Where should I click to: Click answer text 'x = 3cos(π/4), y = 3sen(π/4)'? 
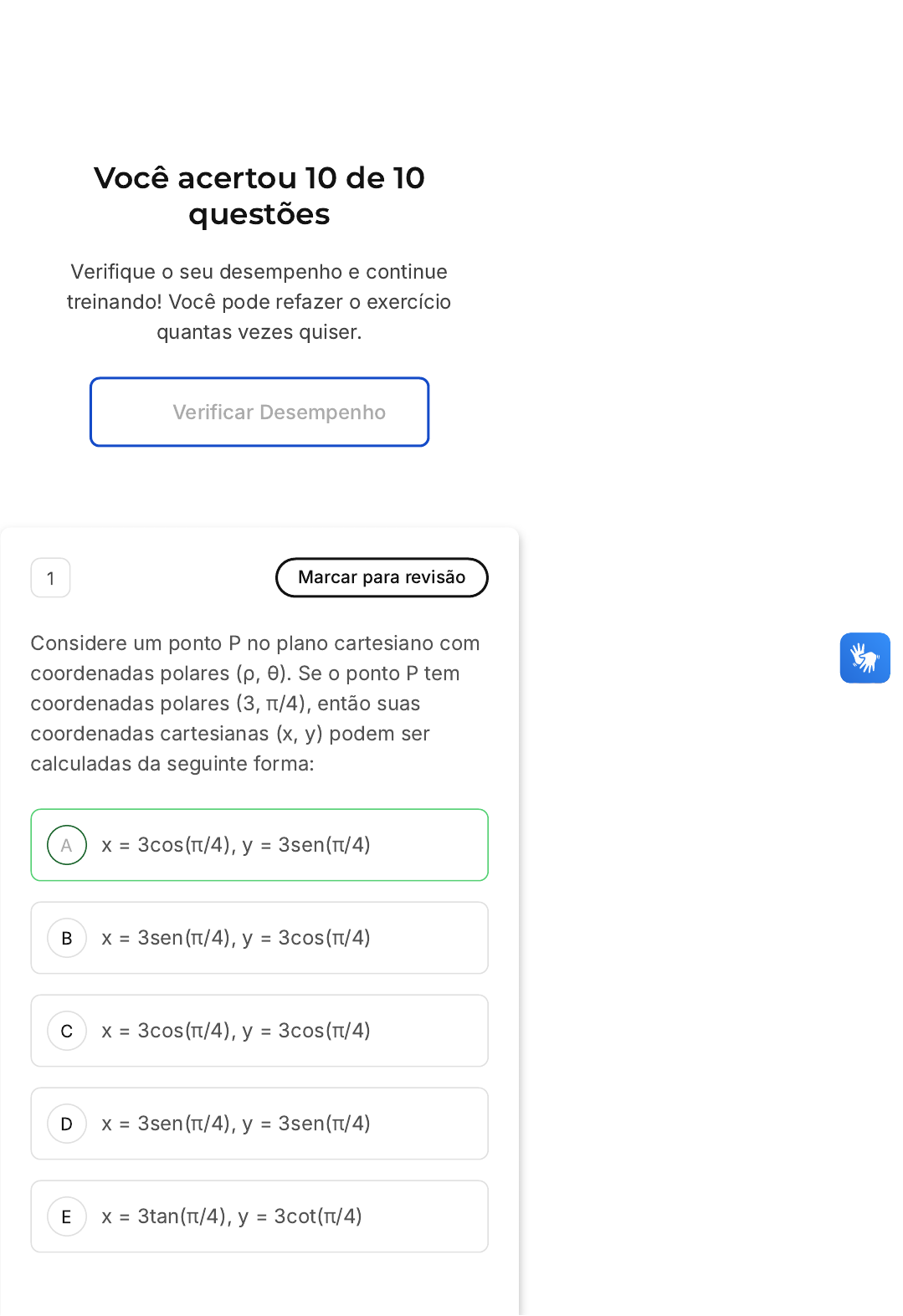tap(236, 845)
